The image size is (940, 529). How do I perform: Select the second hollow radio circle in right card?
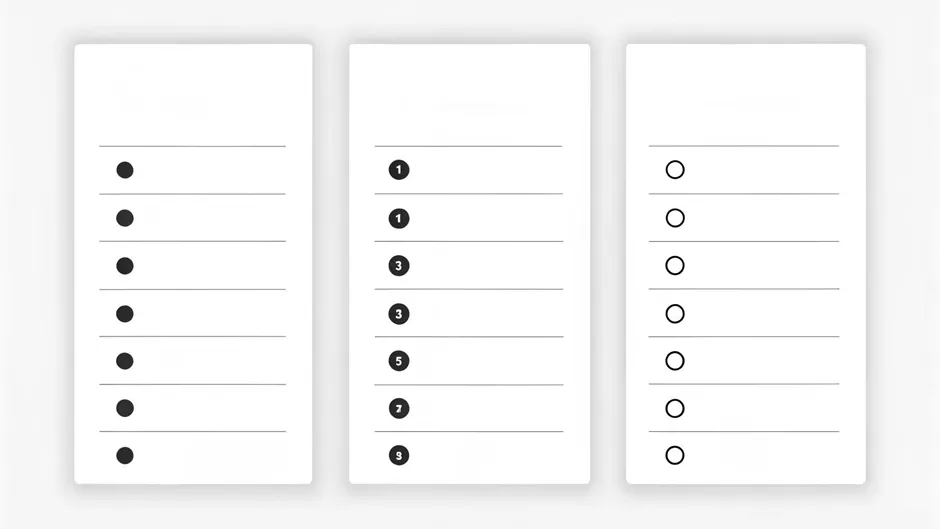pyautogui.click(x=675, y=218)
